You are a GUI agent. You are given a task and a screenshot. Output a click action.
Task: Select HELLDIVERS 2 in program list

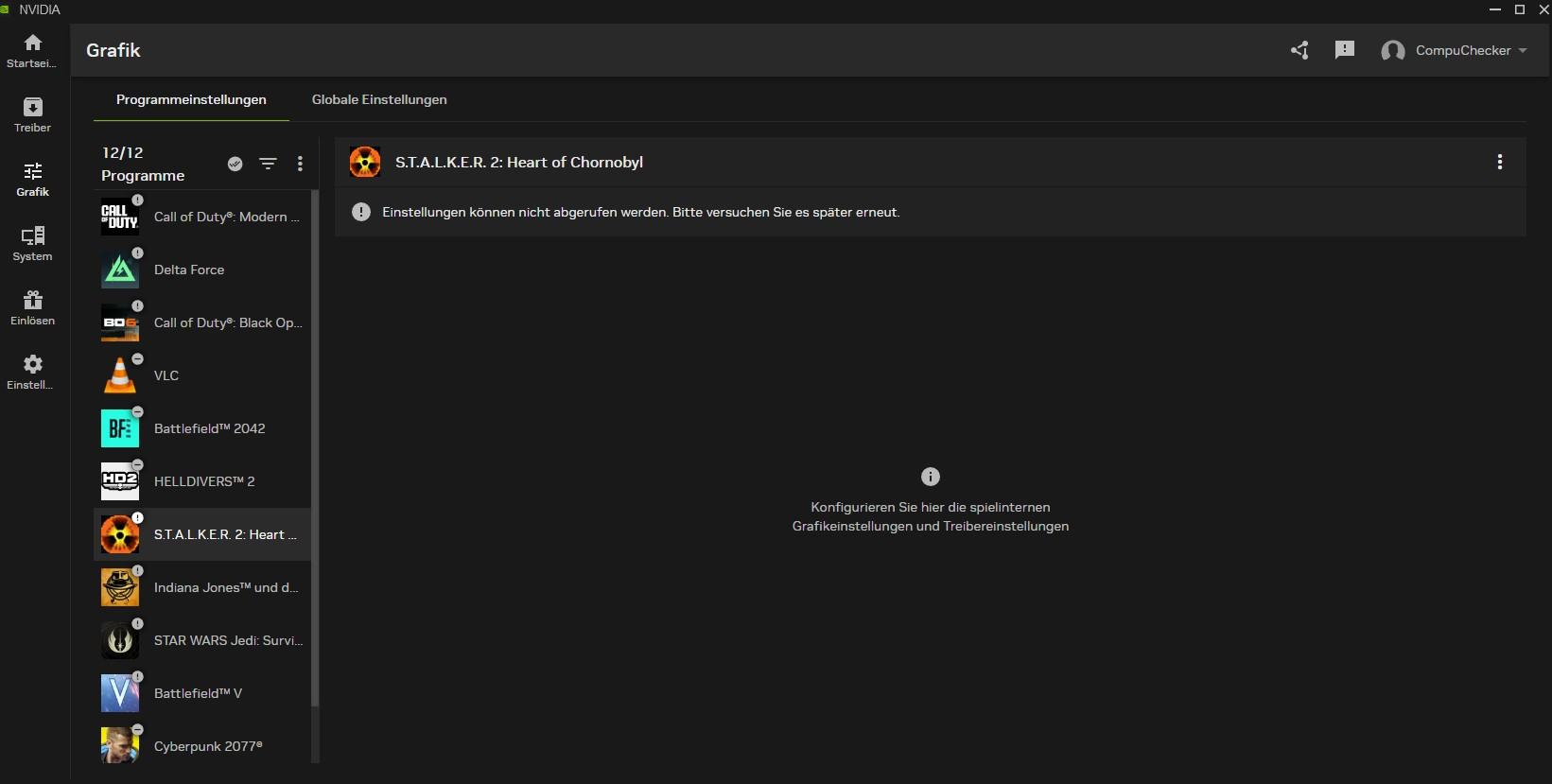click(202, 481)
